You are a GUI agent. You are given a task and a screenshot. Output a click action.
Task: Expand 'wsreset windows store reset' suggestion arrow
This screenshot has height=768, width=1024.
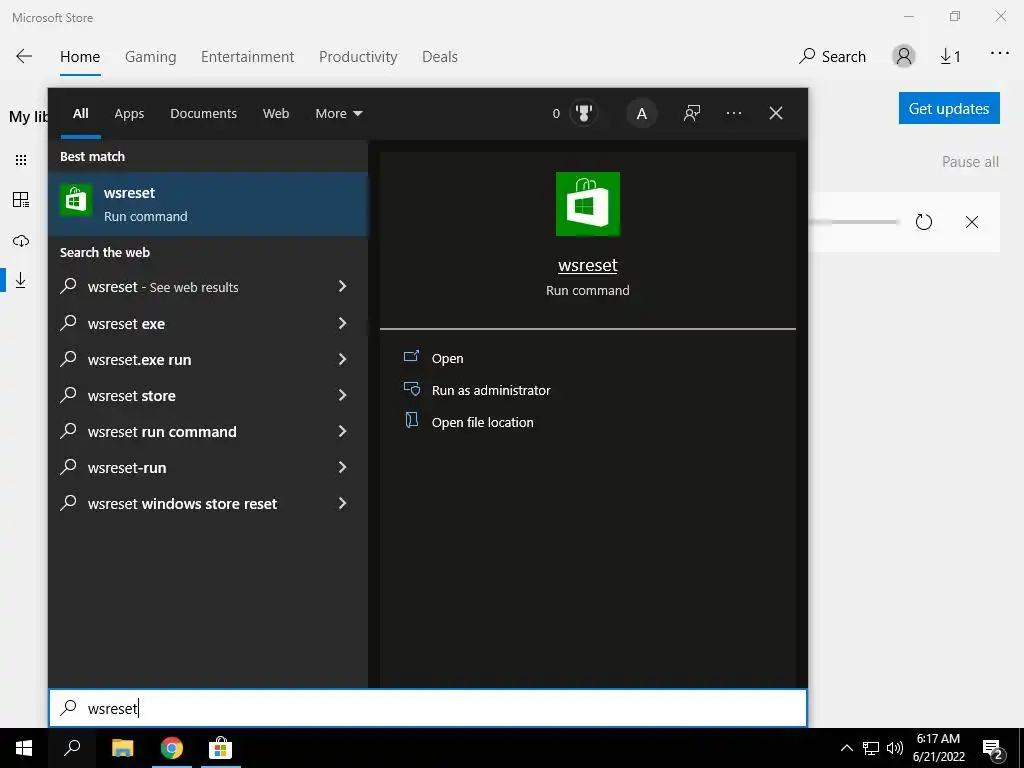(x=342, y=503)
